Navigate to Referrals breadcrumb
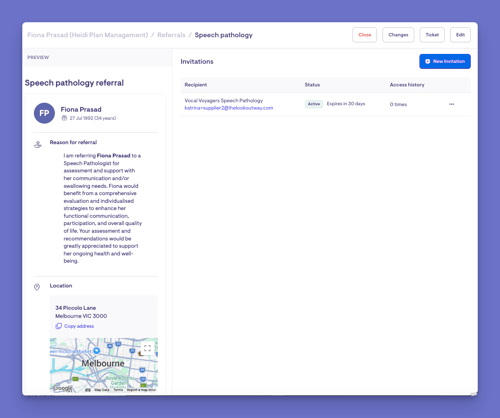Viewport: 500px width, 418px height. click(x=171, y=35)
